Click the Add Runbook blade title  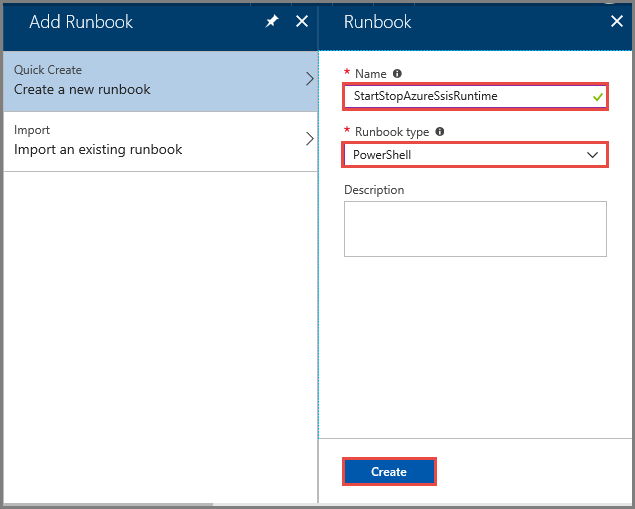coord(81,22)
